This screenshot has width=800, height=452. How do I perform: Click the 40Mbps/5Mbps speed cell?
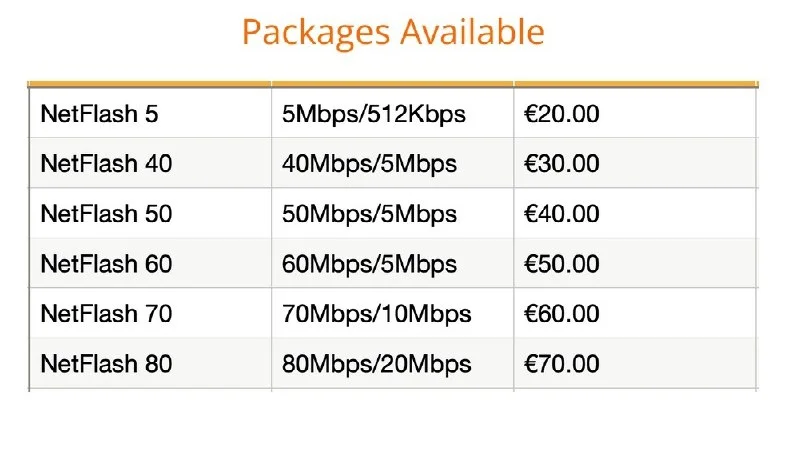[x=369, y=164]
